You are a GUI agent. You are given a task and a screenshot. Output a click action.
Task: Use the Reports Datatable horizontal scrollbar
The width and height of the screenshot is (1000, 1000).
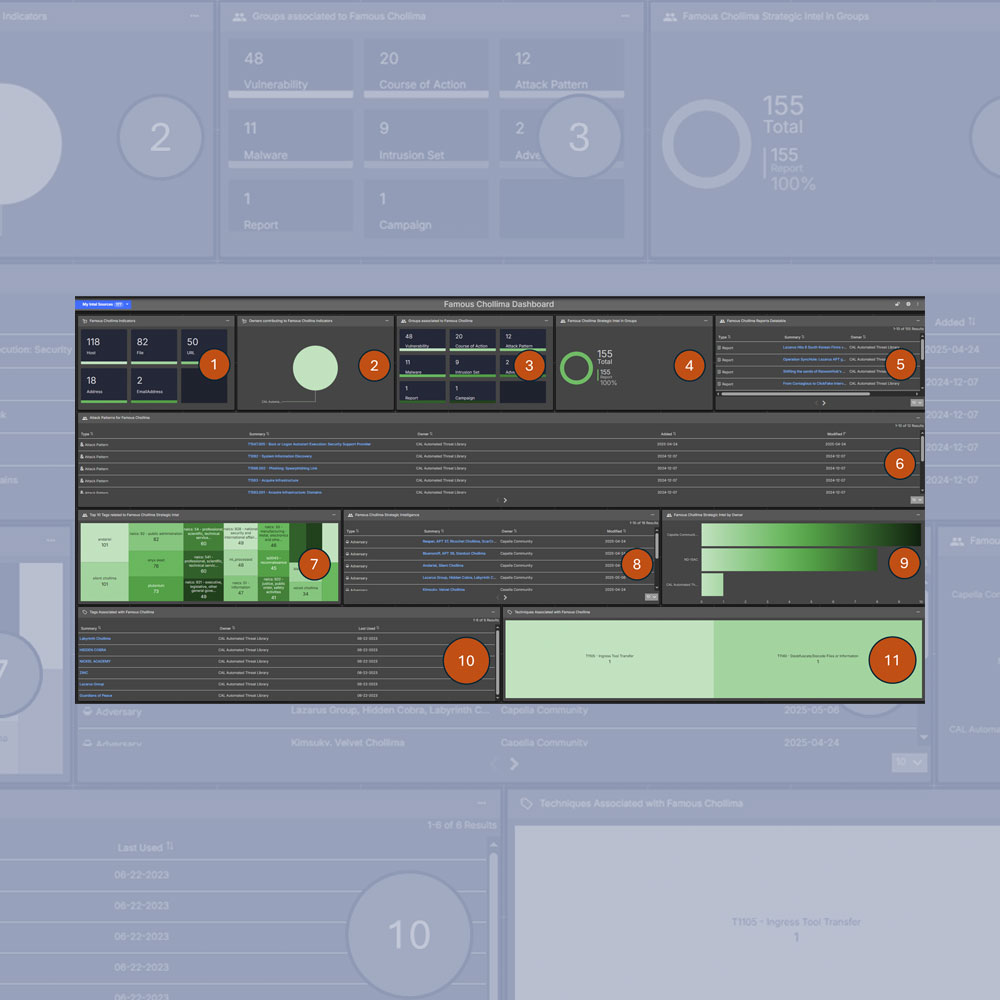tap(795, 394)
